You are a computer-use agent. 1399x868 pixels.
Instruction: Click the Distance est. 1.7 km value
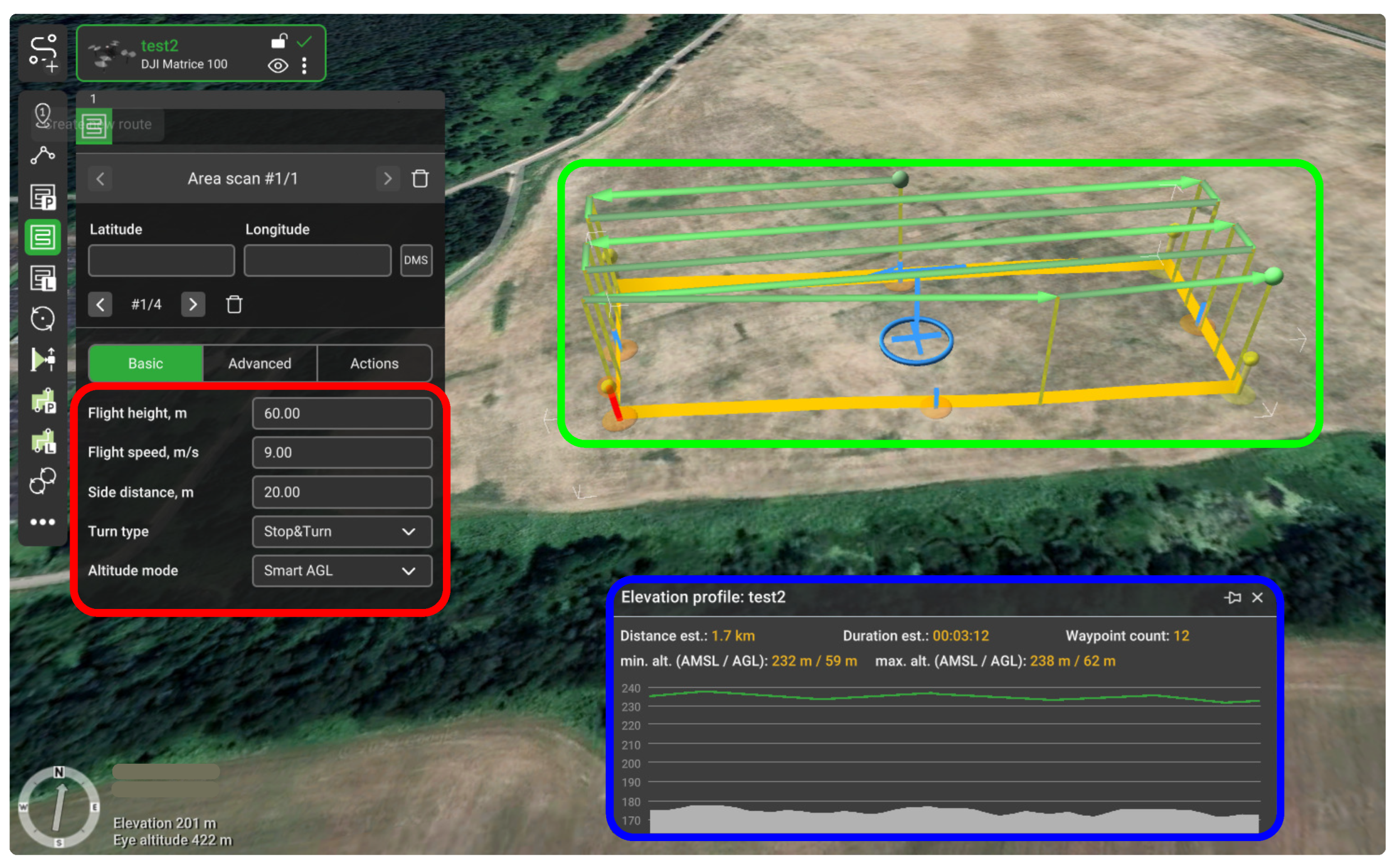pyautogui.click(x=733, y=635)
